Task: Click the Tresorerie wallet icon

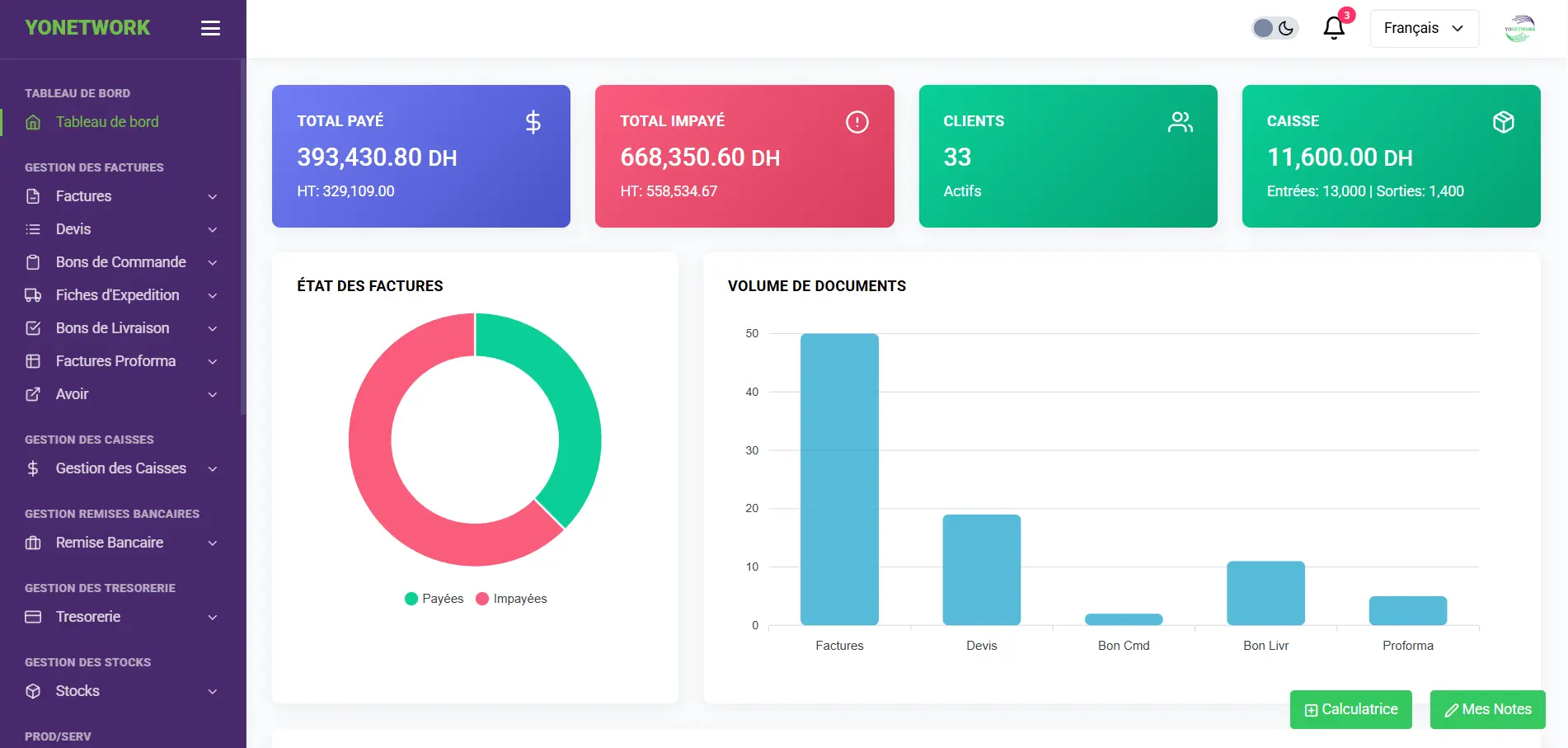Action: coord(33,617)
